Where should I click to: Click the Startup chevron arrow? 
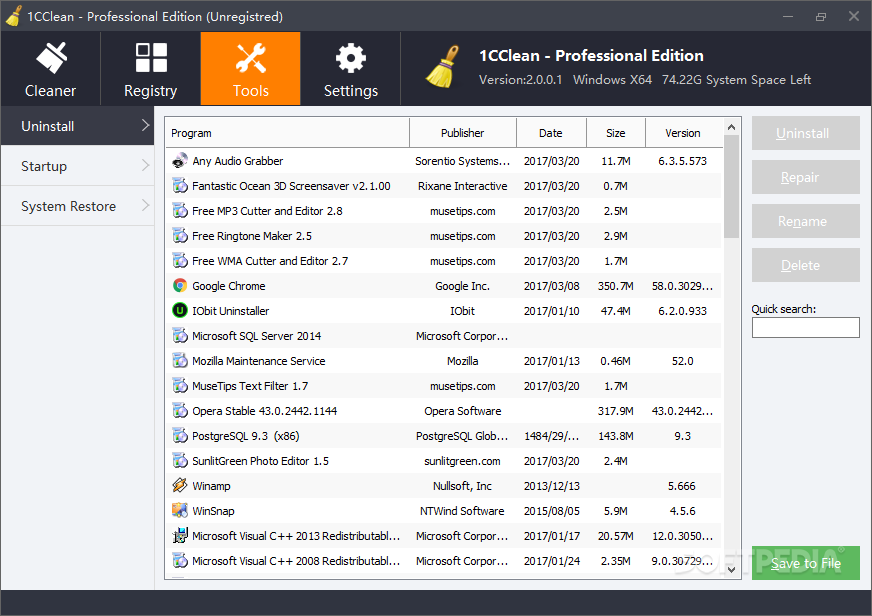pyautogui.click(x=145, y=166)
